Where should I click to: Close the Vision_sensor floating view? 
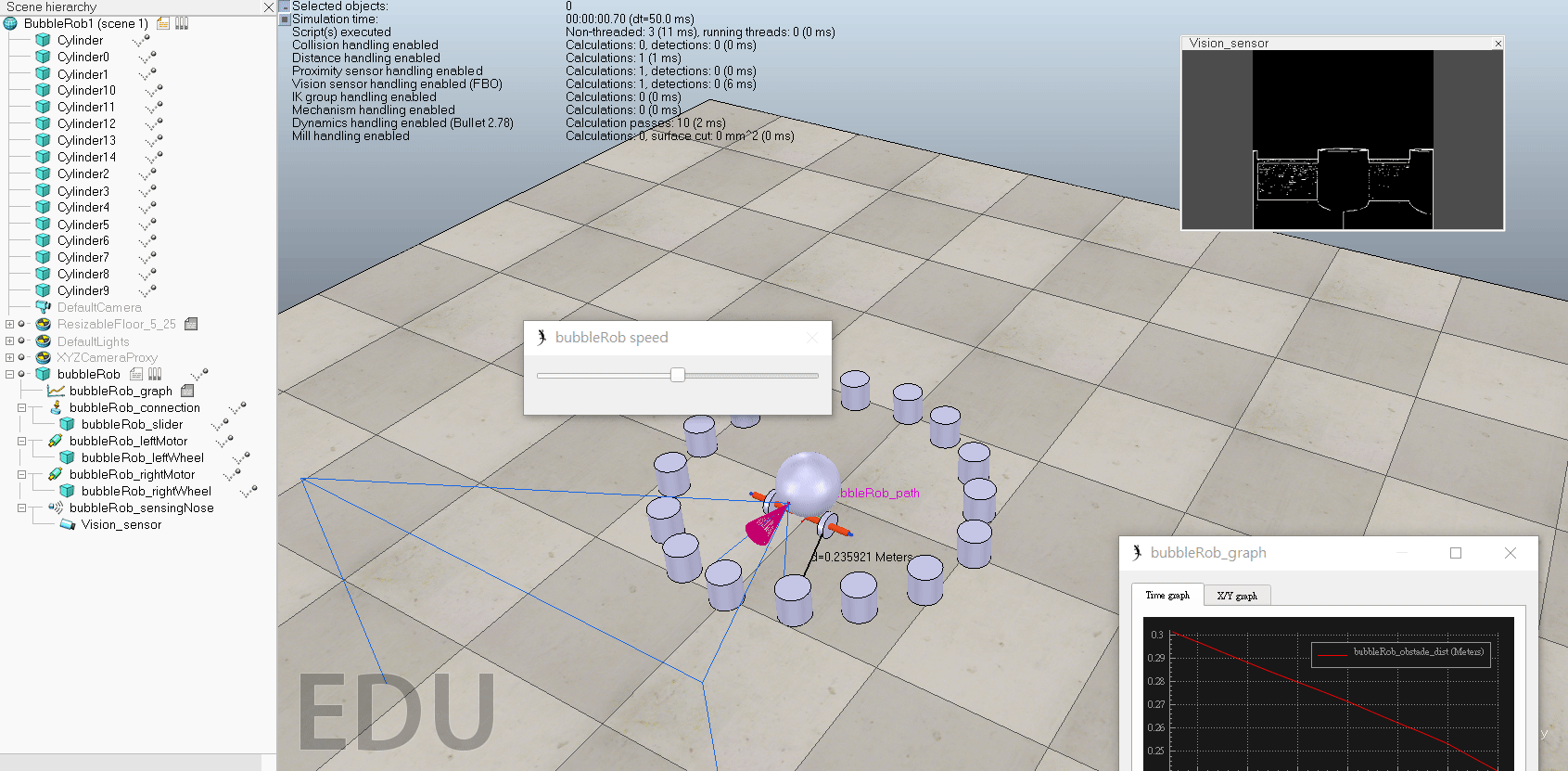tap(1498, 44)
